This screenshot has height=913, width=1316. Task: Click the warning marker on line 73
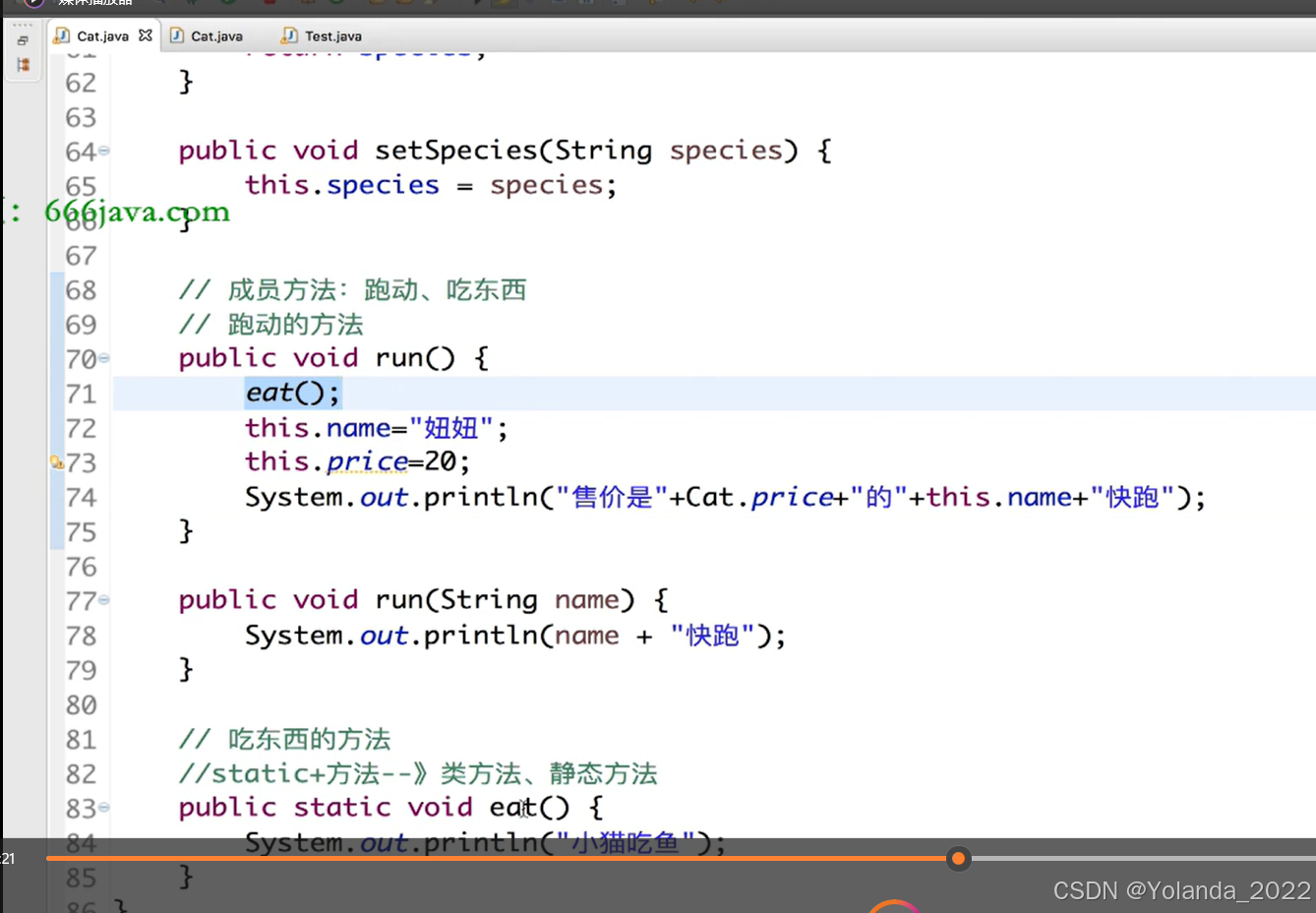(x=57, y=461)
